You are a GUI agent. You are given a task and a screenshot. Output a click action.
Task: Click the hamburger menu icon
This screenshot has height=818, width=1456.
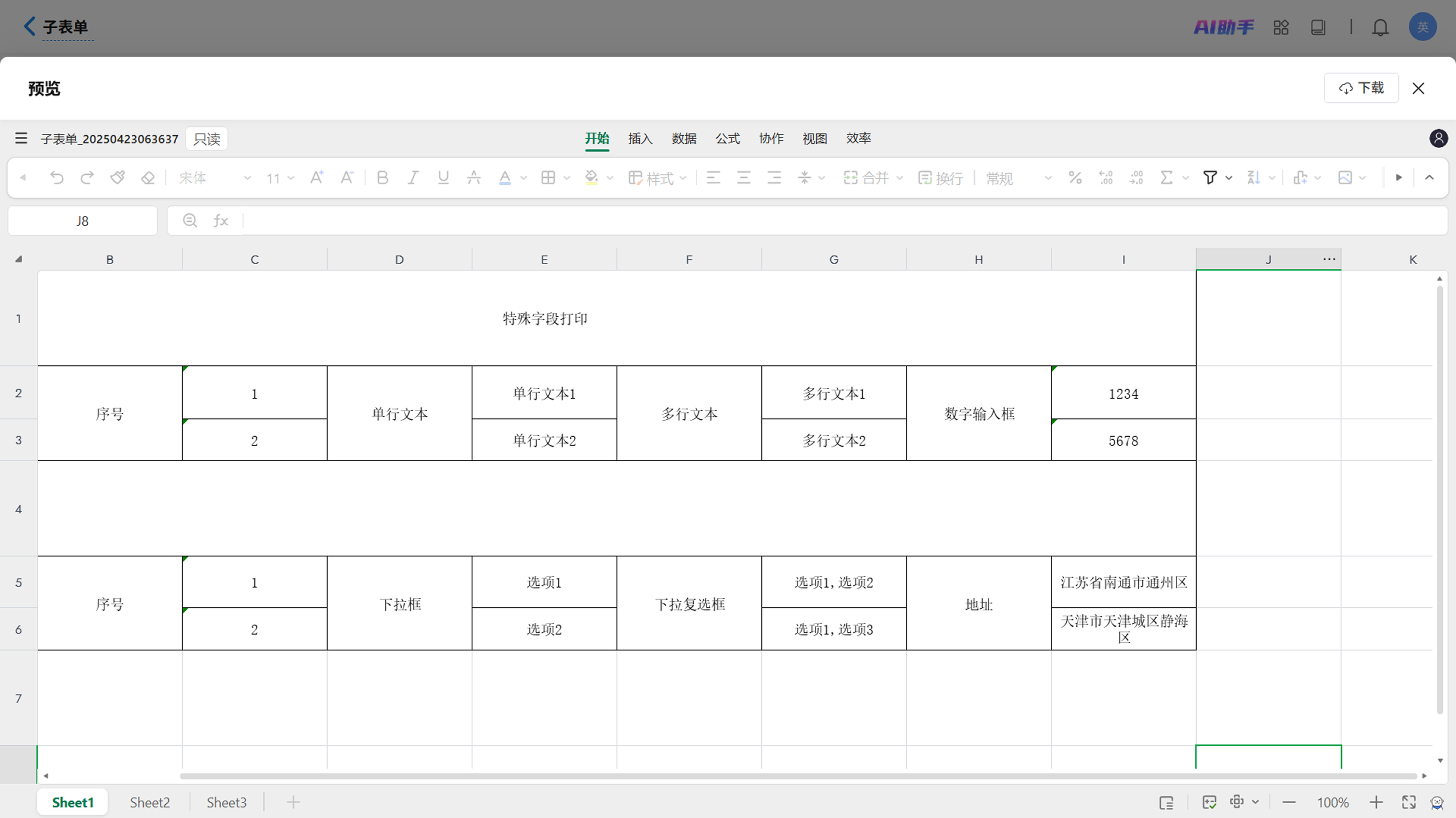pos(21,138)
